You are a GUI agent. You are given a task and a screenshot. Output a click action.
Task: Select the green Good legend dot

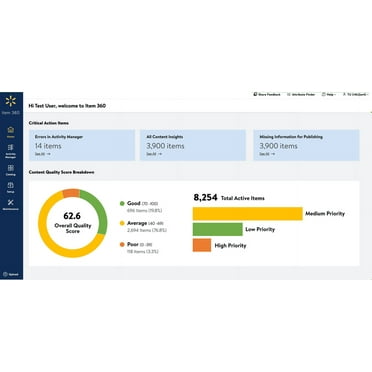coord(122,203)
